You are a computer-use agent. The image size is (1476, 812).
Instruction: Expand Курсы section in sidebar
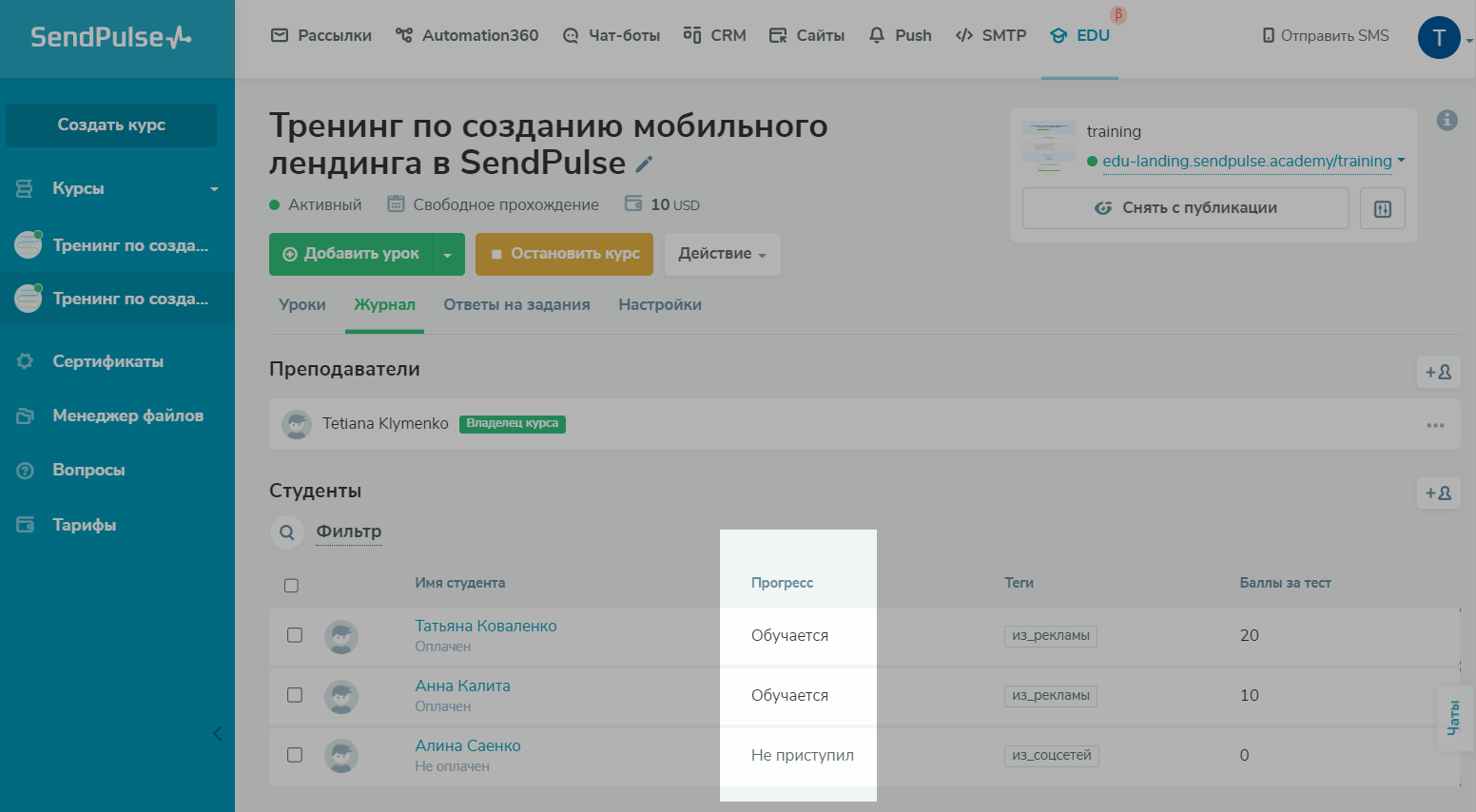point(214,189)
